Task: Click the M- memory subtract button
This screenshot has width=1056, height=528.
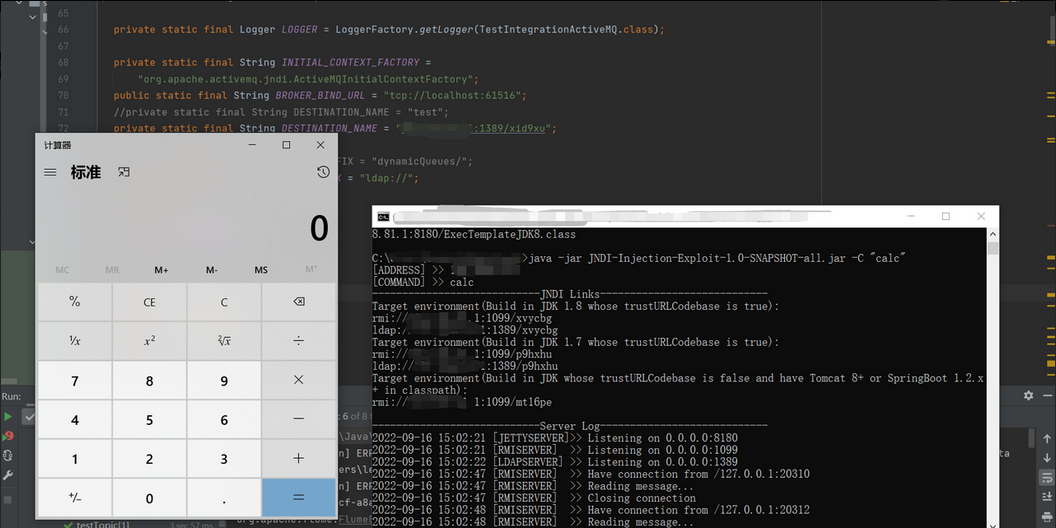Action: [211, 270]
